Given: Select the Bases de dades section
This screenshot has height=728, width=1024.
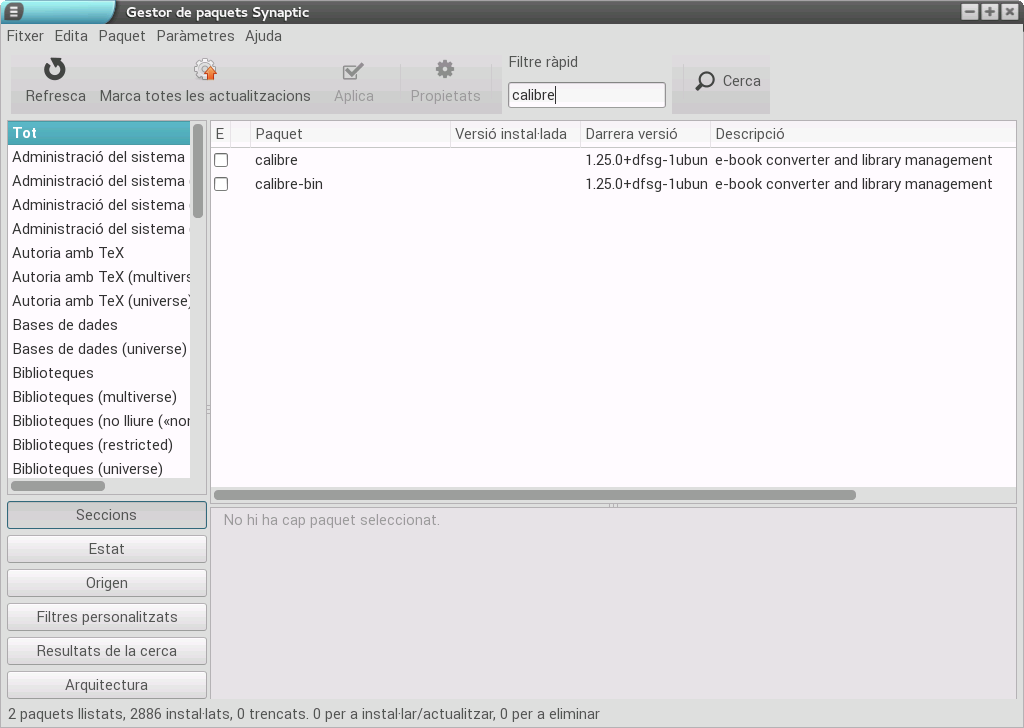Looking at the screenshot, I should click(x=65, y=325).
